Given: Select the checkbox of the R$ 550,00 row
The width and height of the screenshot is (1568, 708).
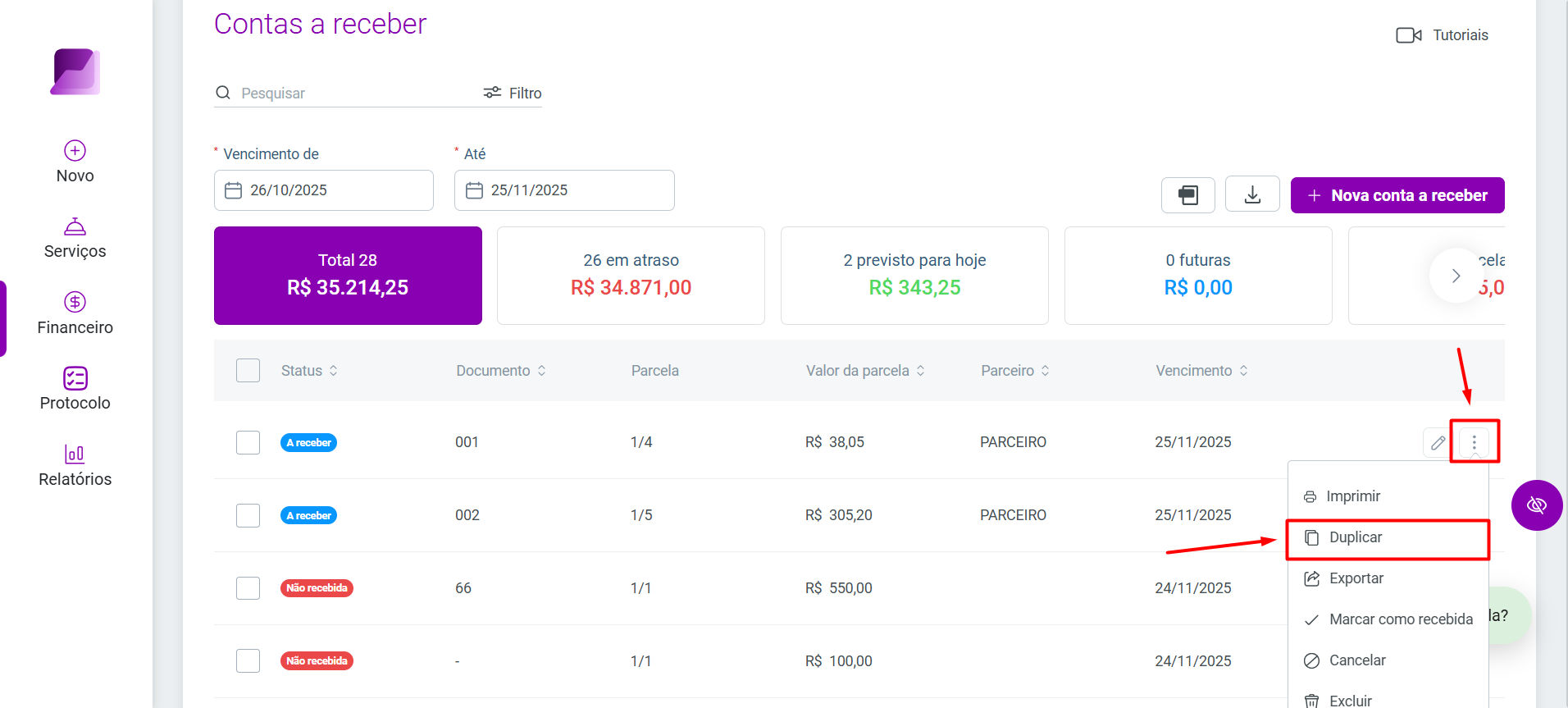Looking at the screenshot, I should click(248, 588).
